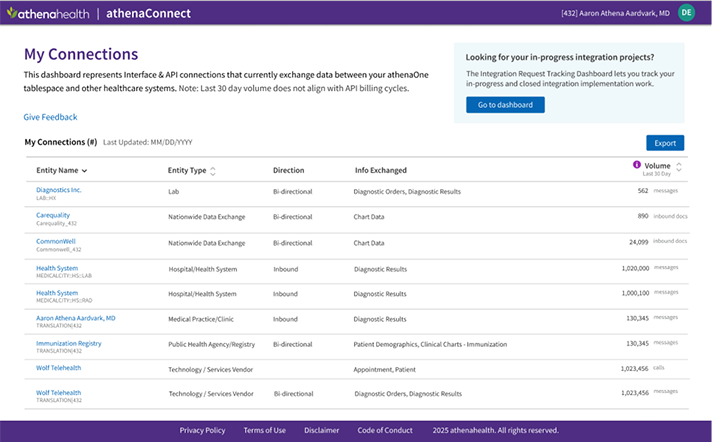Open Terms of Use footer link

click(x=264, y=430)
